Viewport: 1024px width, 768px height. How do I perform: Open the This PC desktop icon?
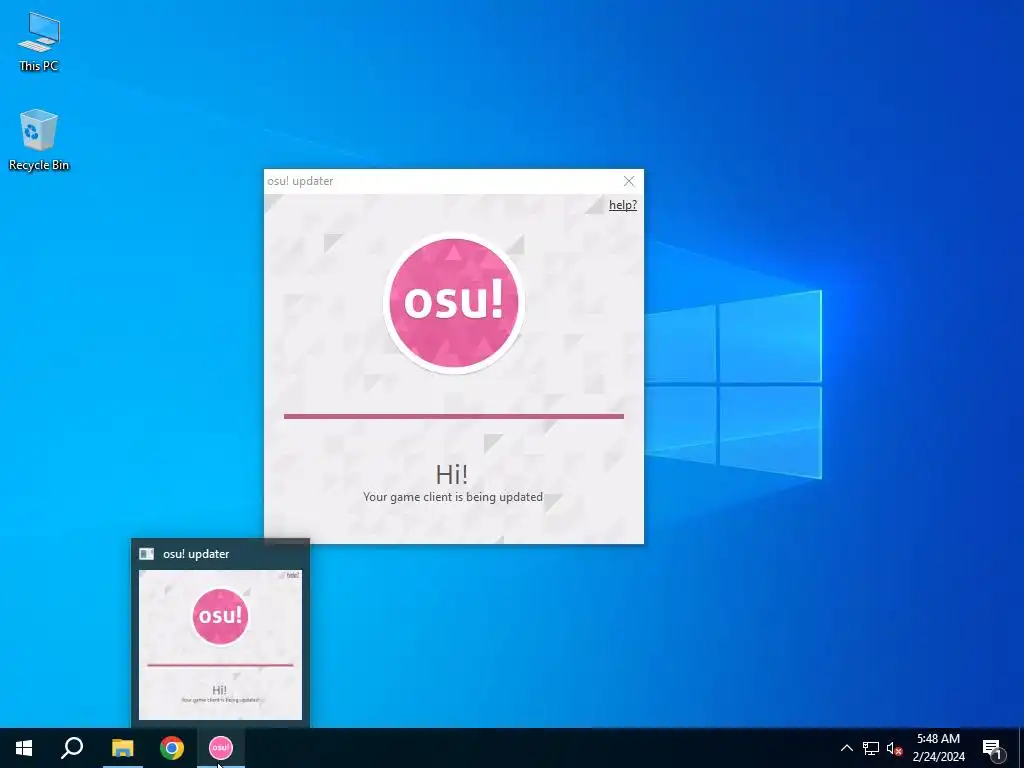[39, 42]
